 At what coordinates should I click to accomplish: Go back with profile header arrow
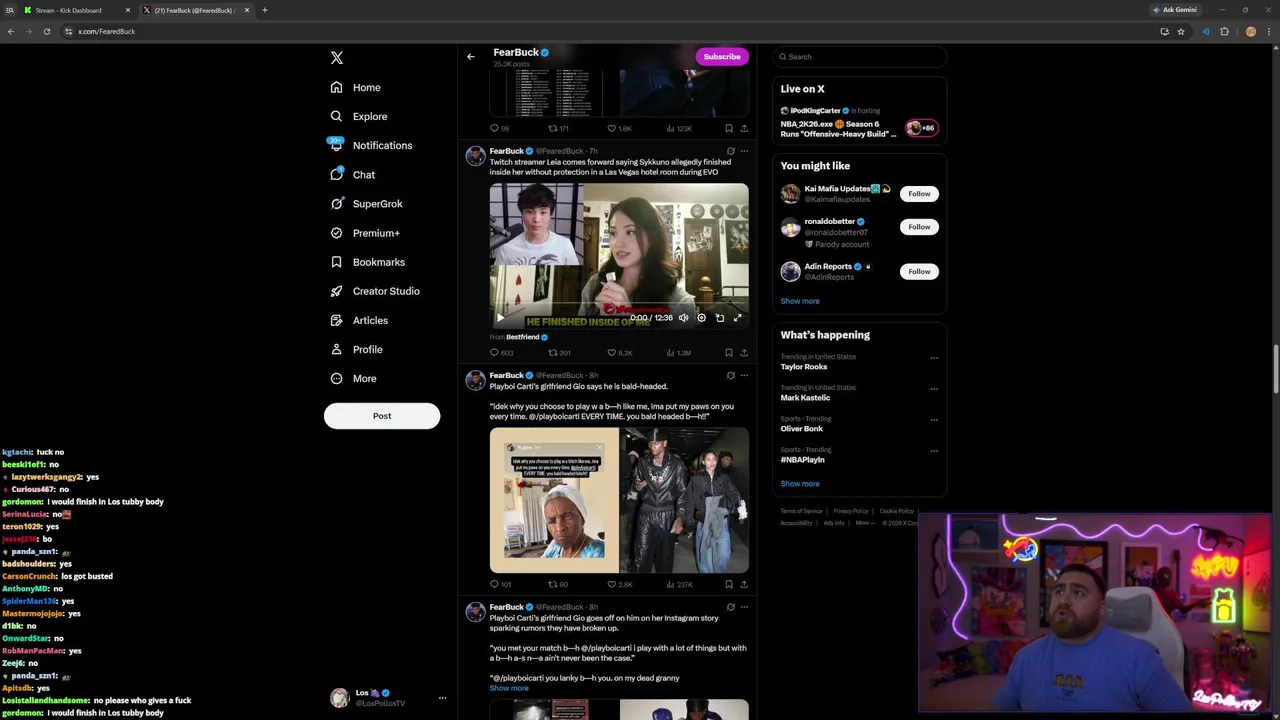(x=471, y=56)
